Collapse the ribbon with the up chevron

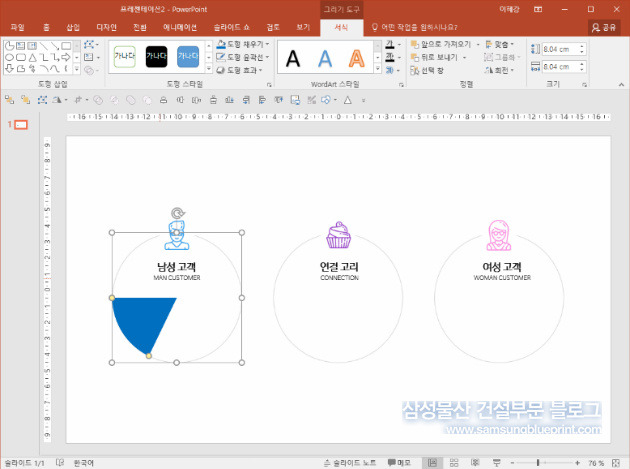click(621, 84)
